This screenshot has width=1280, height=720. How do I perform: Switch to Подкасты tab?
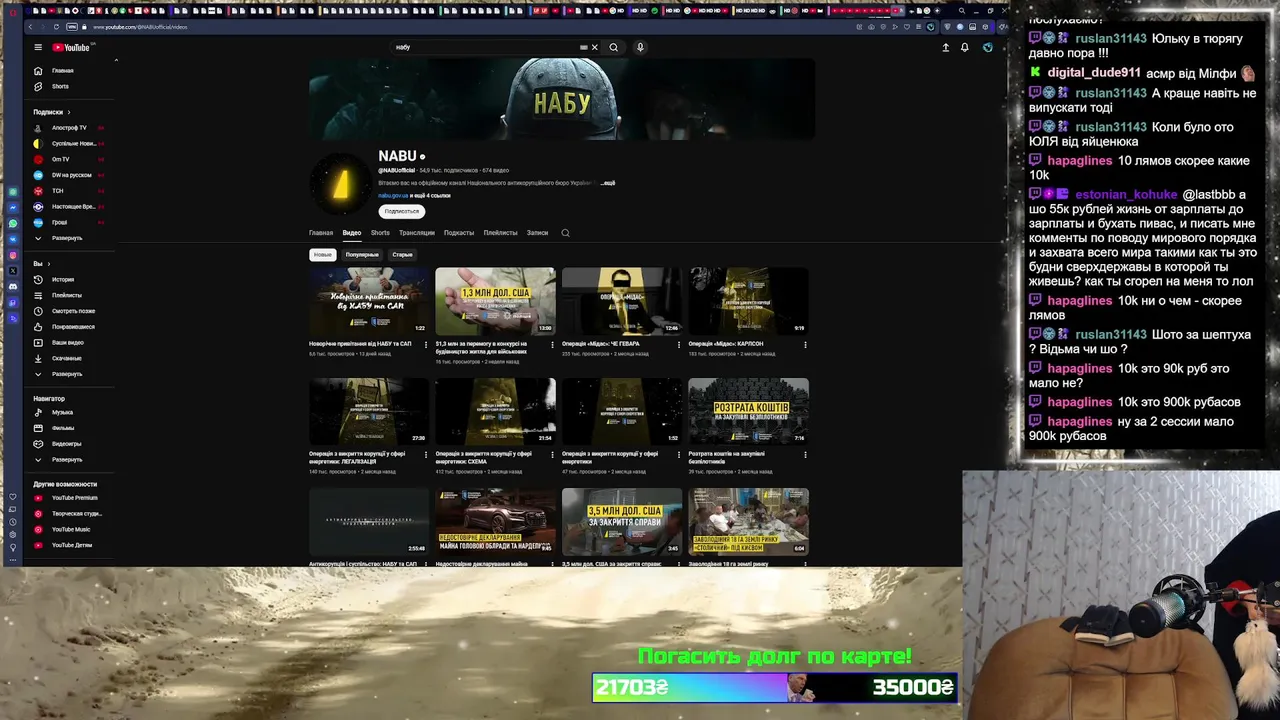pyautogui.click(x=459, y=233)
